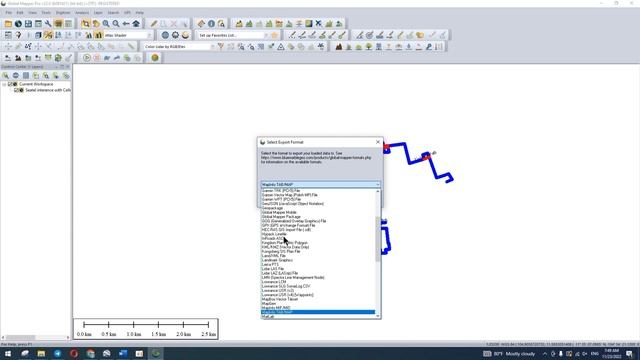640x360 pixels.
Task: Open the Atlas Shader dropdown
Action: point(149,36)
